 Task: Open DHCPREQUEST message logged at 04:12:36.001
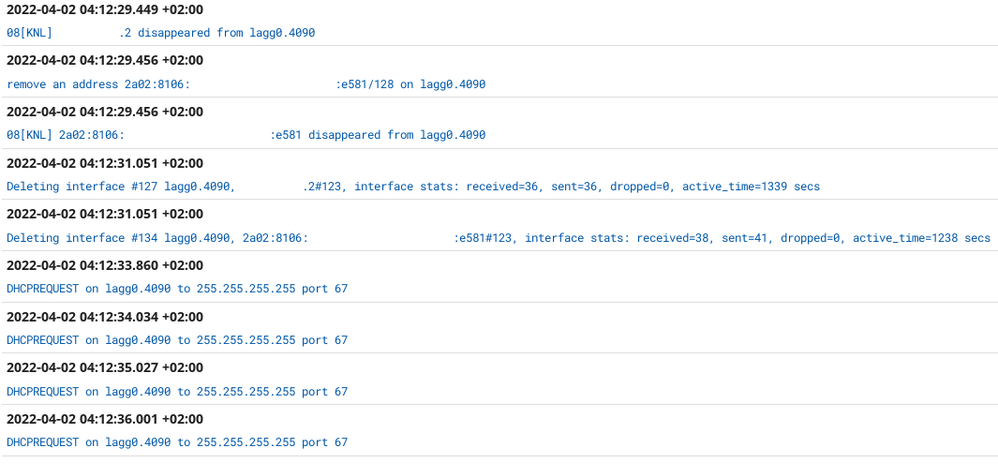click(x=177, y=443)
